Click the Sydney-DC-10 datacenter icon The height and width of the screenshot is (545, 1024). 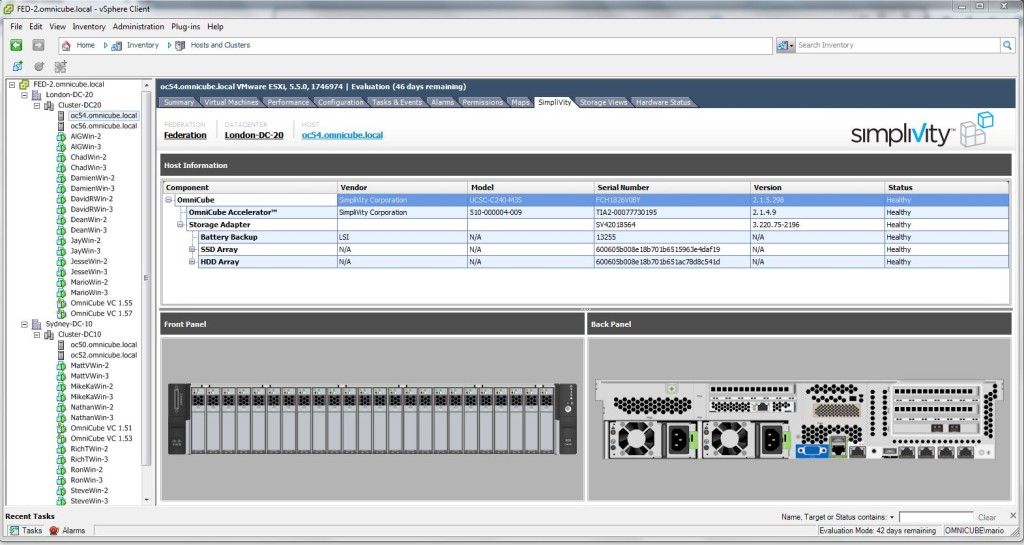pyautogui.click(x=37, y=324)
